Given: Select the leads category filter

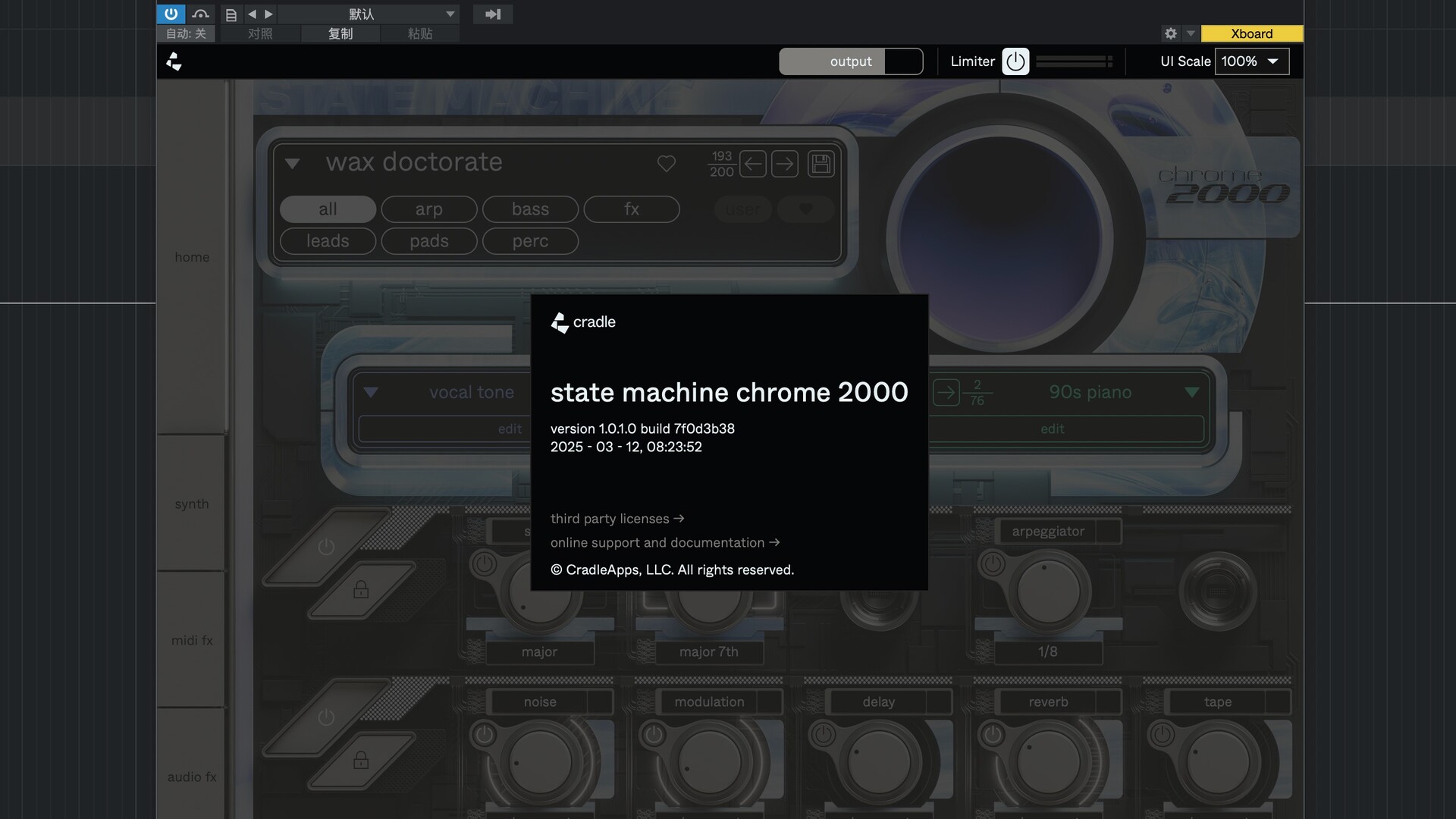Looking at the screenshot, I should (x=328, y=241).
